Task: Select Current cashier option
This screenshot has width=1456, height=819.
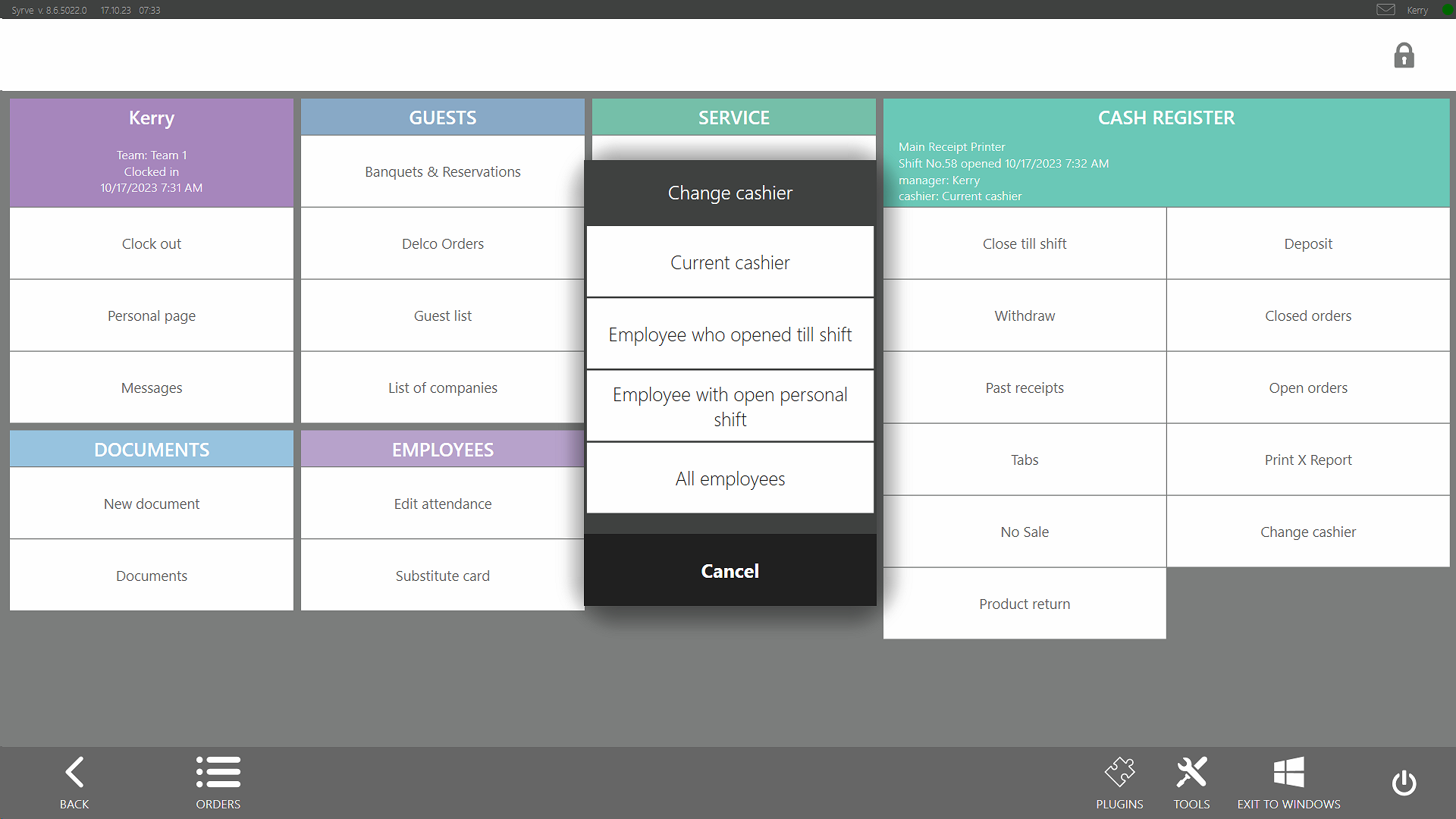Action: (x=730, y=262)
